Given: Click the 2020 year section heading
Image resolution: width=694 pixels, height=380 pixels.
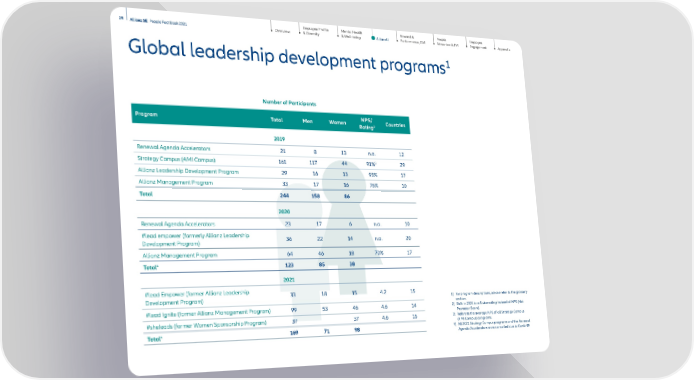Looking at the screenshot, I should [284, 211].
